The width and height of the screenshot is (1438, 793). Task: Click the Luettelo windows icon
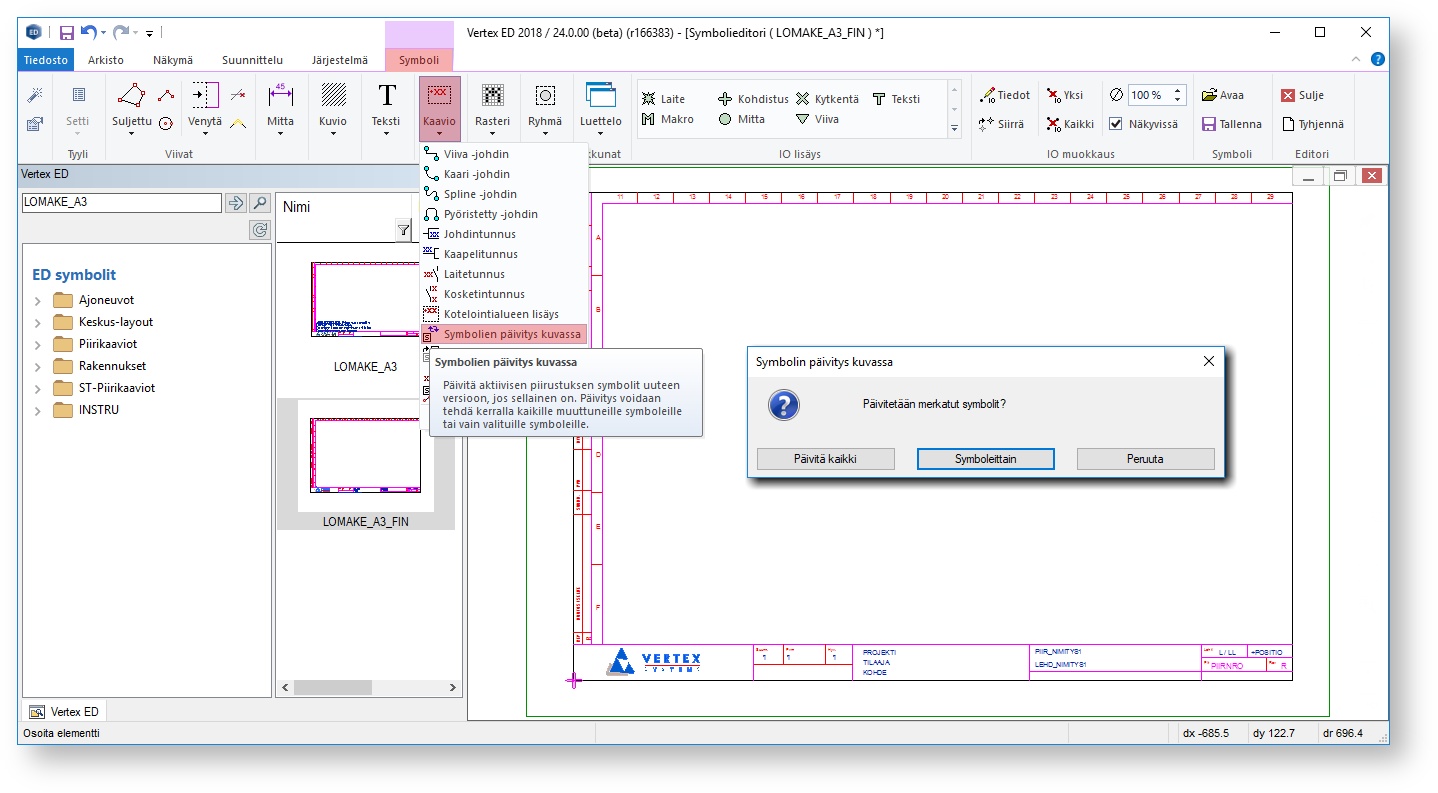pos(600,96)
